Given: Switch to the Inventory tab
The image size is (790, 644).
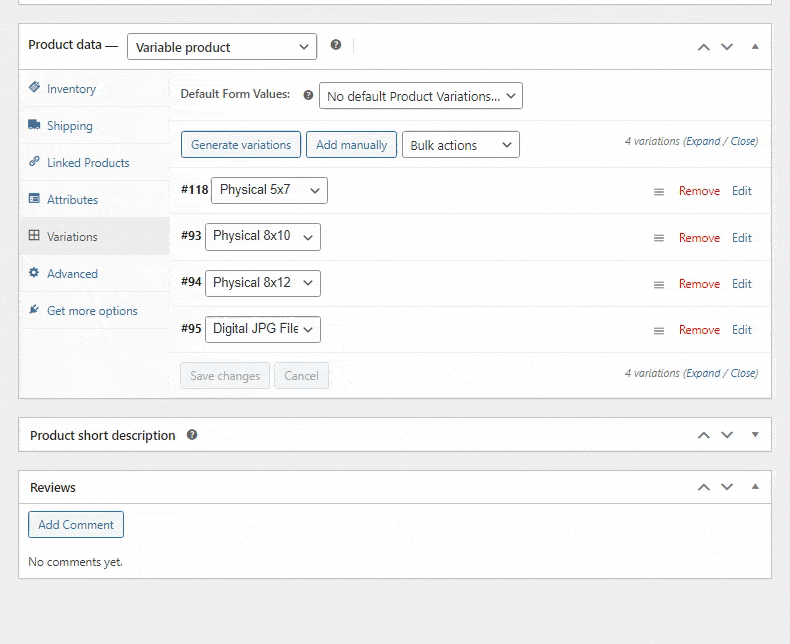Looking at the screenshot, I should (x=71, y=89).
